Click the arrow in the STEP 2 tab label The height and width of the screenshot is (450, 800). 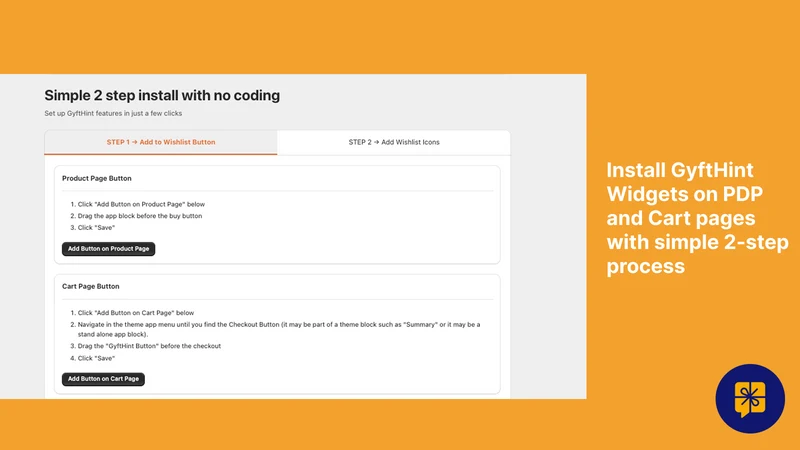point(377,142)
